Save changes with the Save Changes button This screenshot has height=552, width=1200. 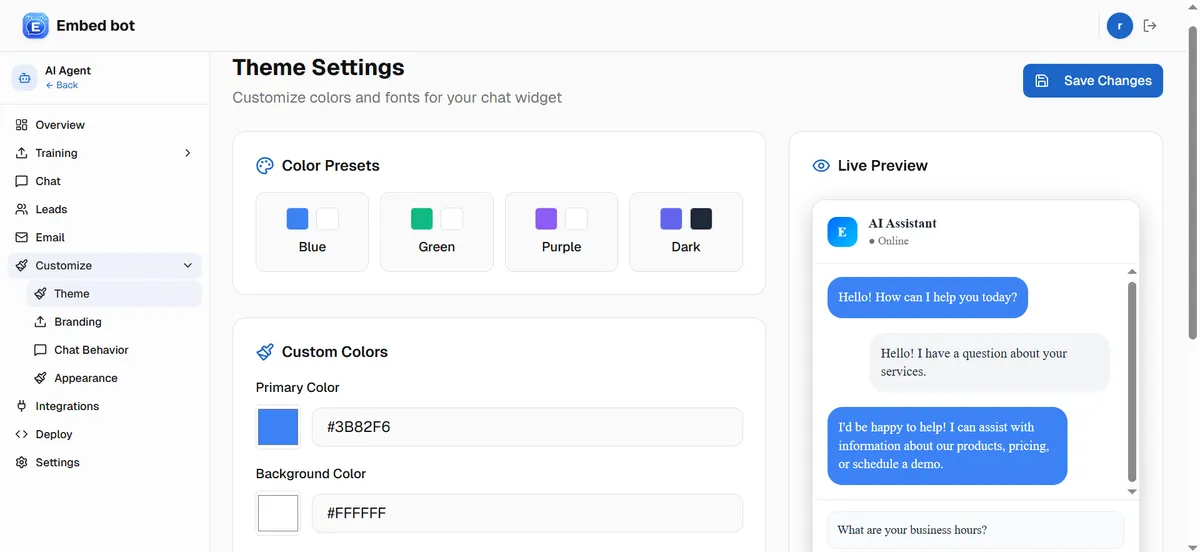(x=1092, y=81)
